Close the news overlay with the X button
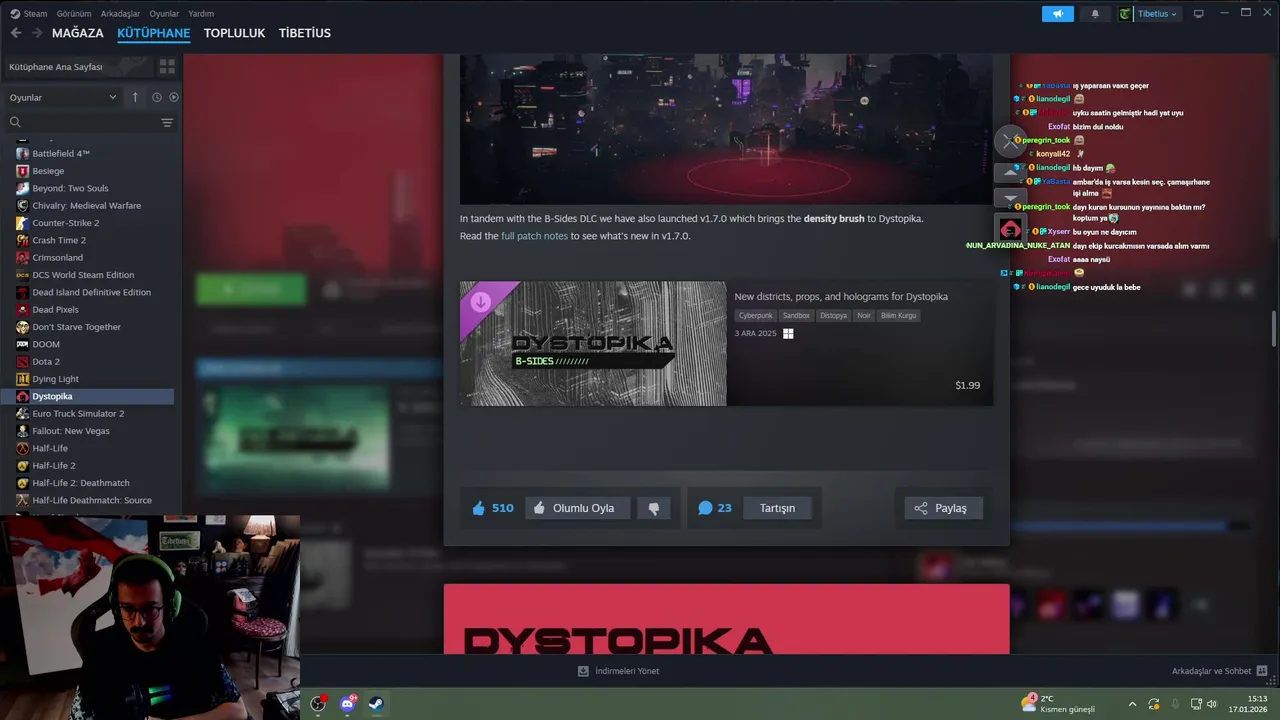1280x720 pixels. pos(1010,141)
